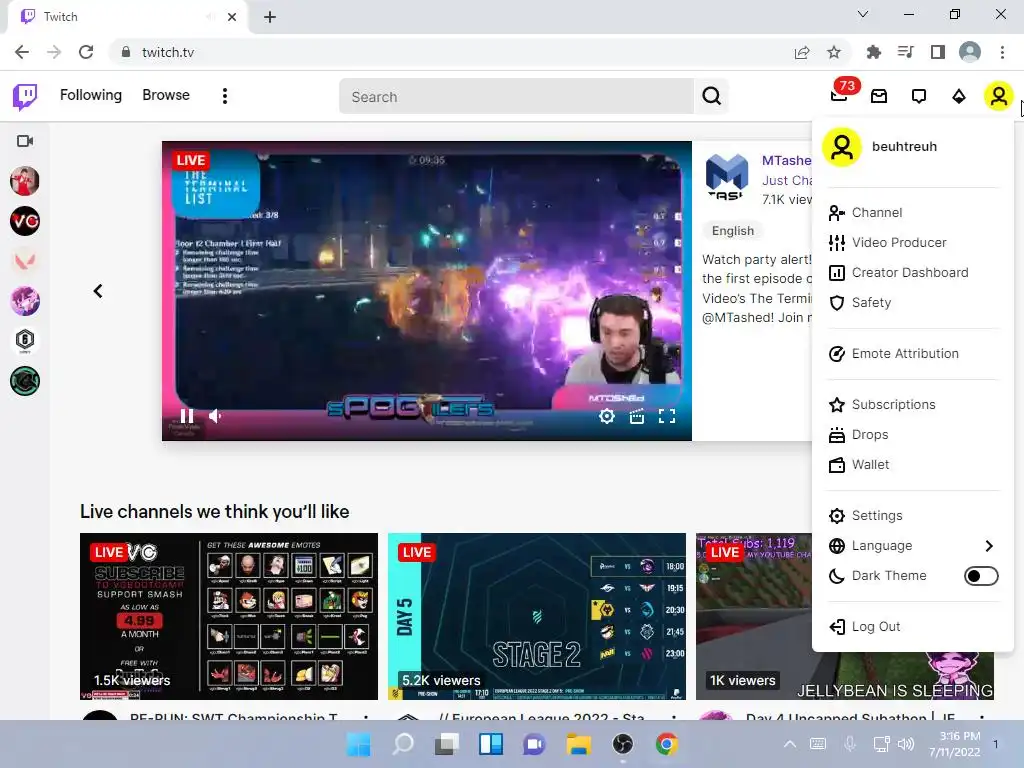Enter fullscreen on the featured player
This screenshot has width=1024, height=768.
pos(667,416)
